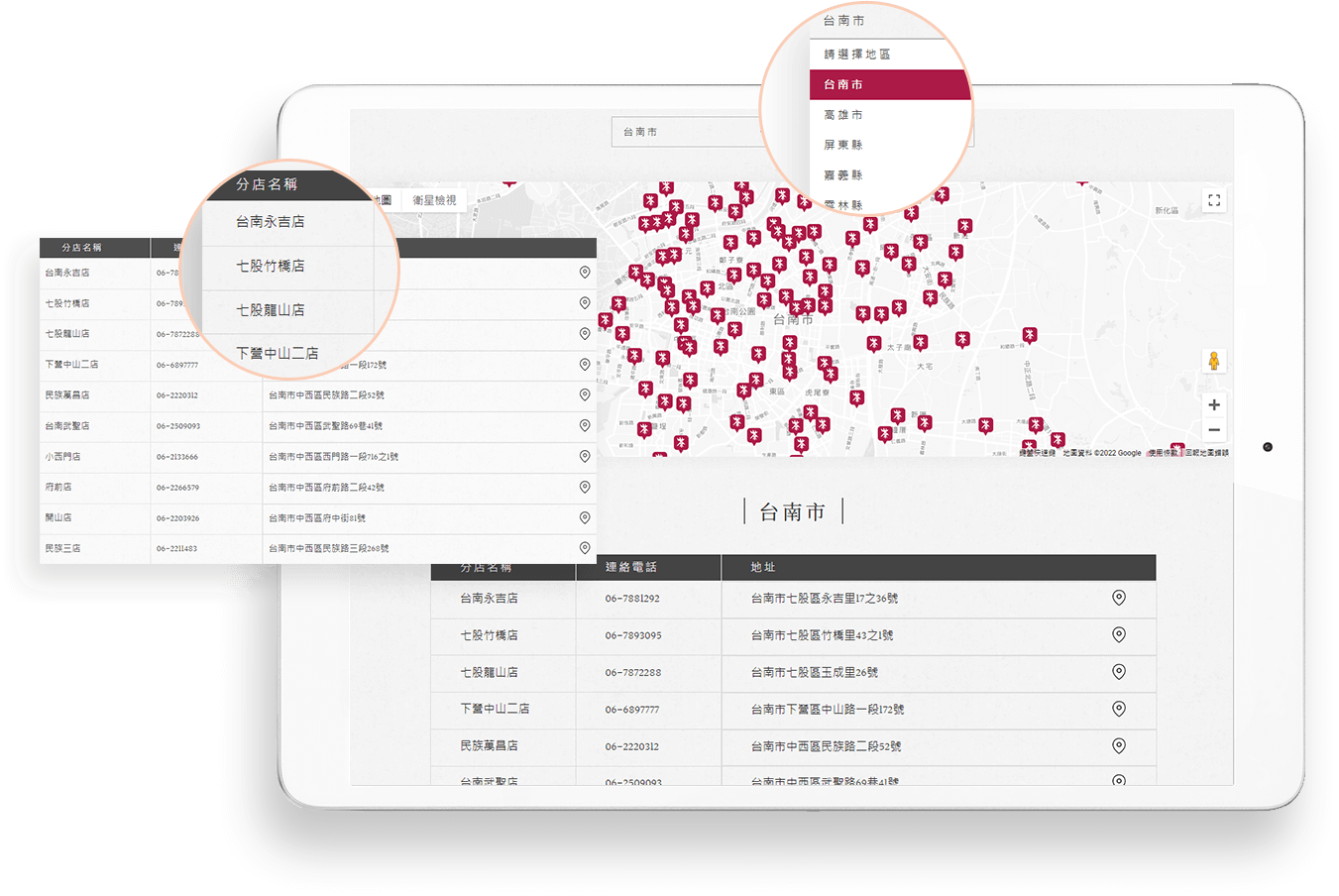This screenshot has height=896, width=1339.
Task: Click location pin for 府前店 row
Action: 585,487
